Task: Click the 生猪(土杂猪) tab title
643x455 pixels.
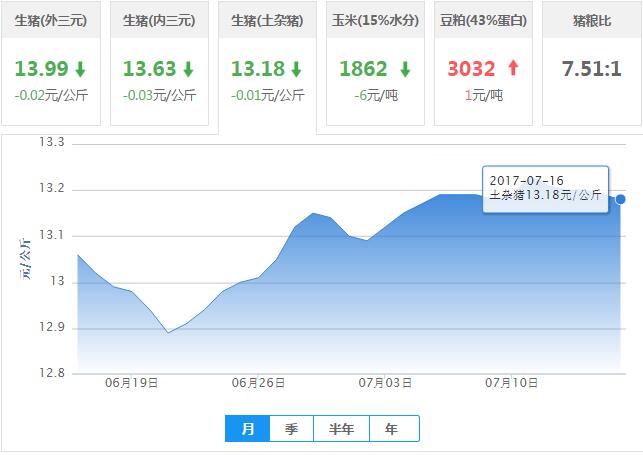Action: point(267,20)
